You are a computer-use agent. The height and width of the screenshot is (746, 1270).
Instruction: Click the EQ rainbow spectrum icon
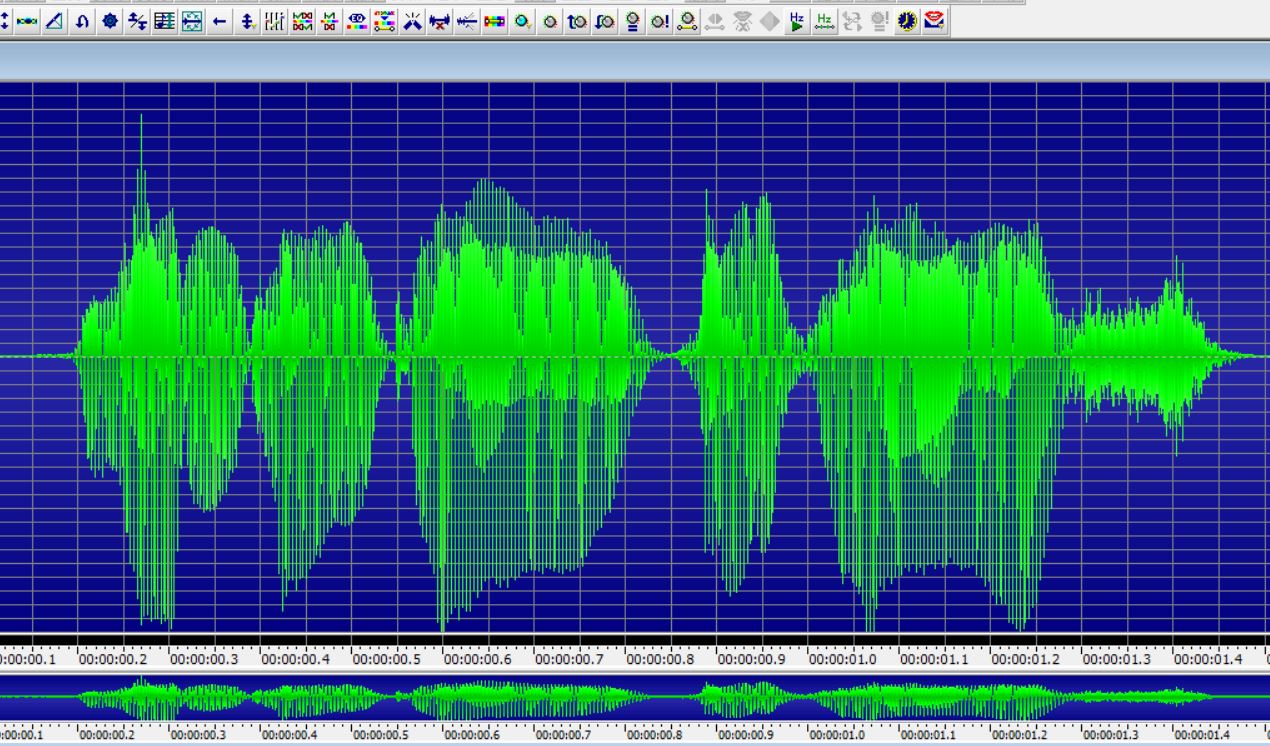pyautogui.click(x=357, y=21)
